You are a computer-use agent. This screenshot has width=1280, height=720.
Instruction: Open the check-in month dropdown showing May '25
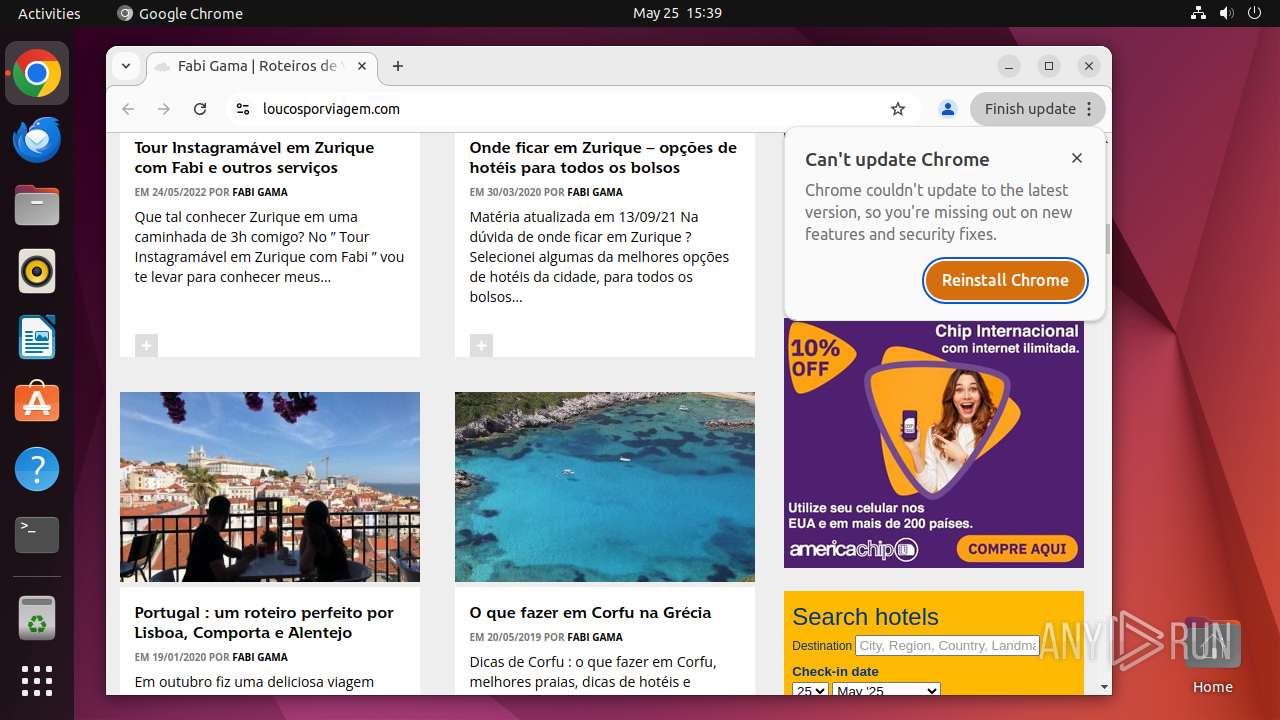tap(886, 691)
